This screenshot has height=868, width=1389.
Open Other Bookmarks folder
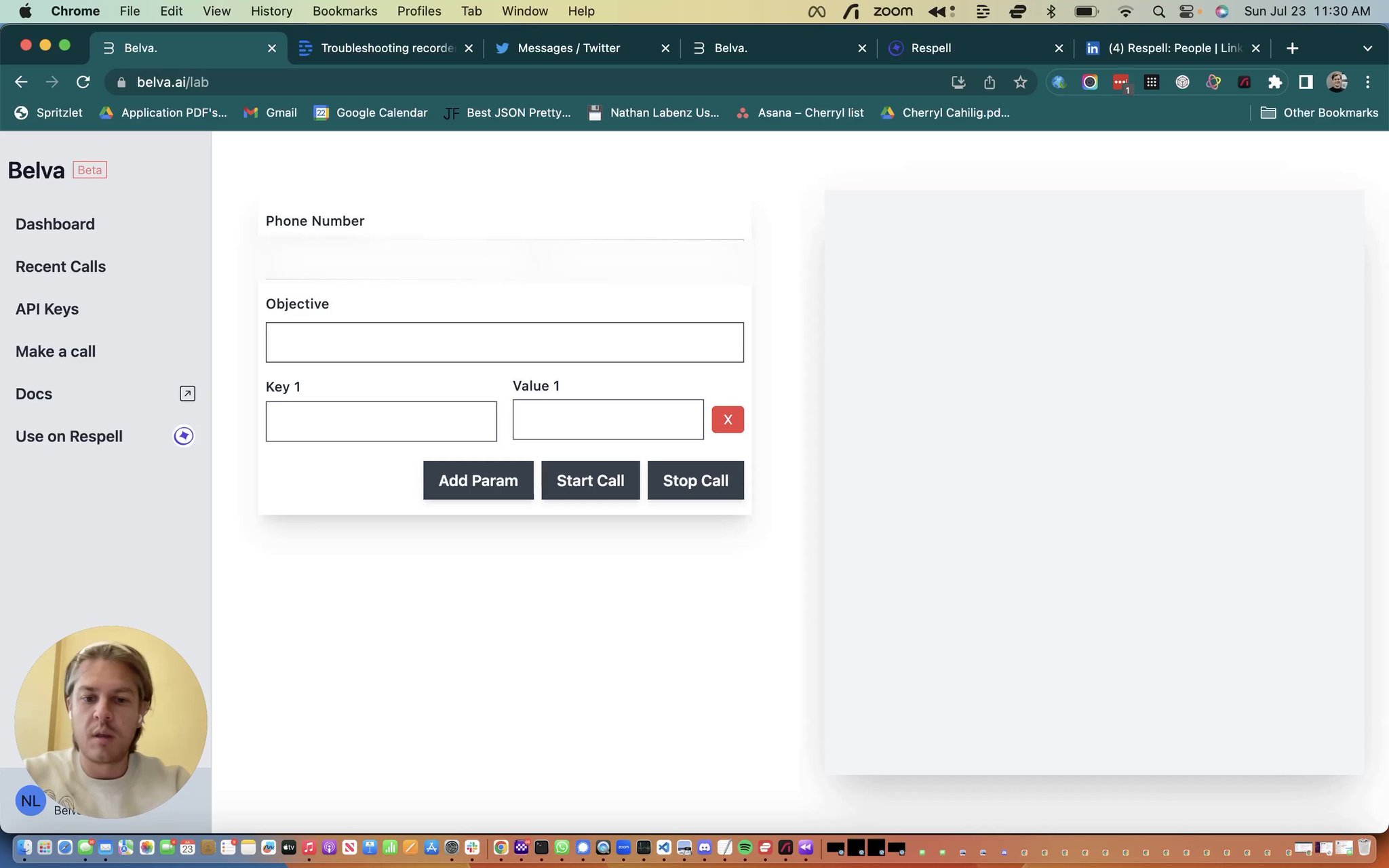1319,113
